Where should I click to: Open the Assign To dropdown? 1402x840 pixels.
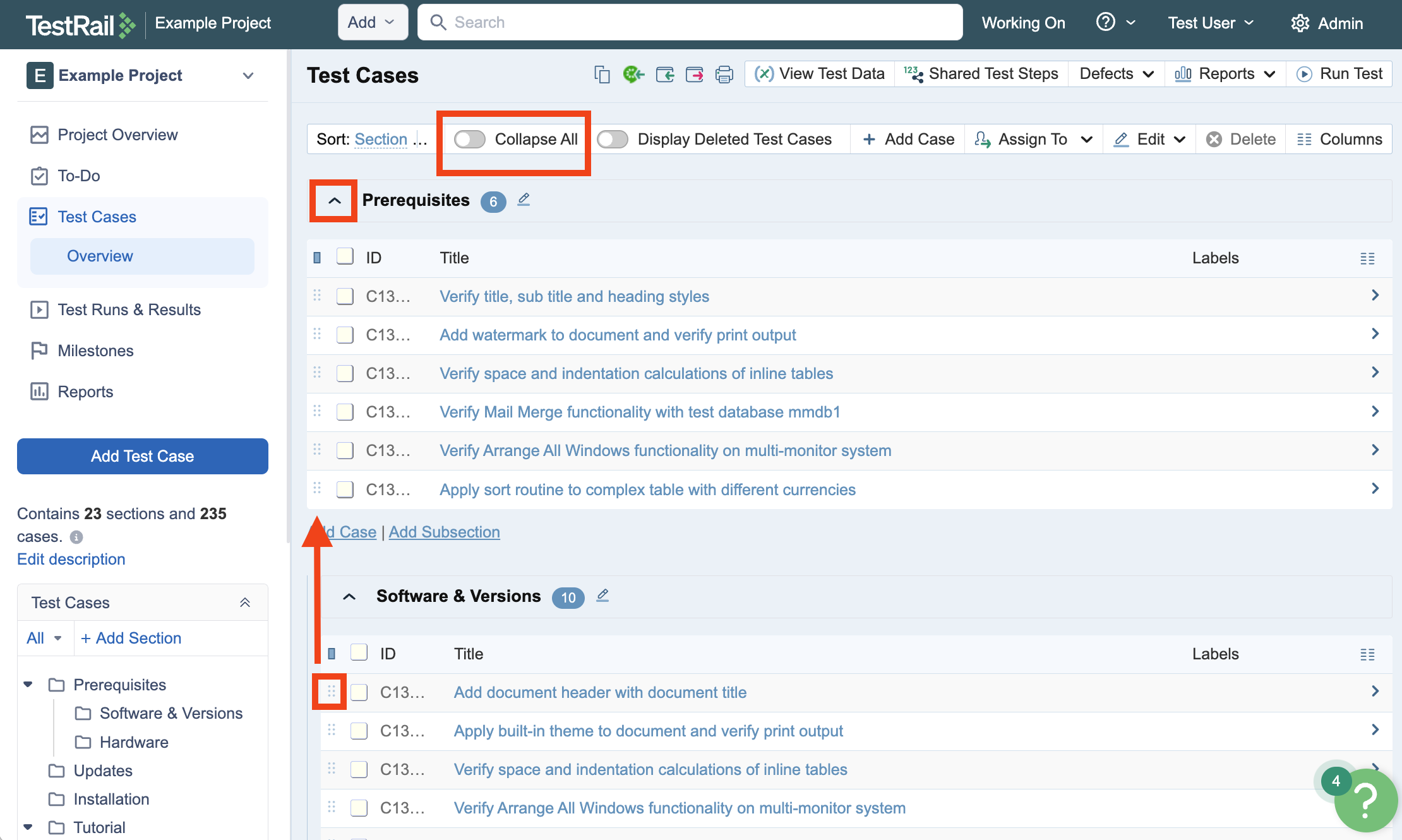(x=1033, y=139)
